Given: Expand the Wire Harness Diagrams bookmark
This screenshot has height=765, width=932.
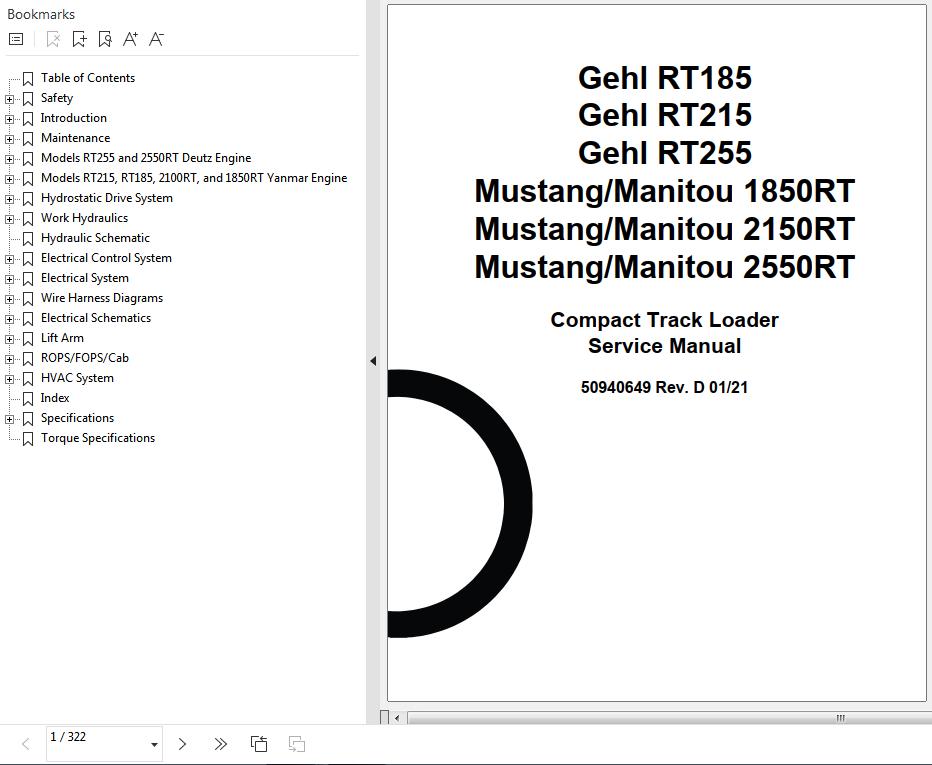Looking at the screenshot, I should pos(10,299).
